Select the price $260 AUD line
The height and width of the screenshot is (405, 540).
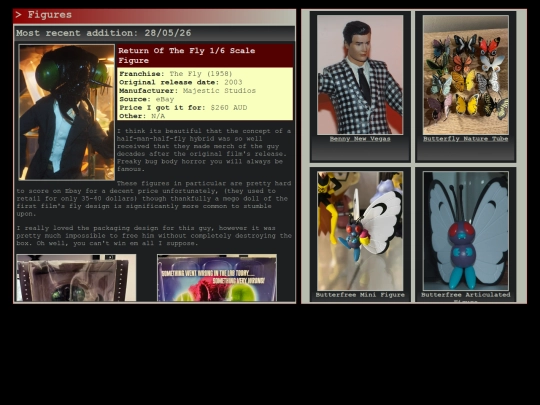pyautogui.click(x=183, y=107)
